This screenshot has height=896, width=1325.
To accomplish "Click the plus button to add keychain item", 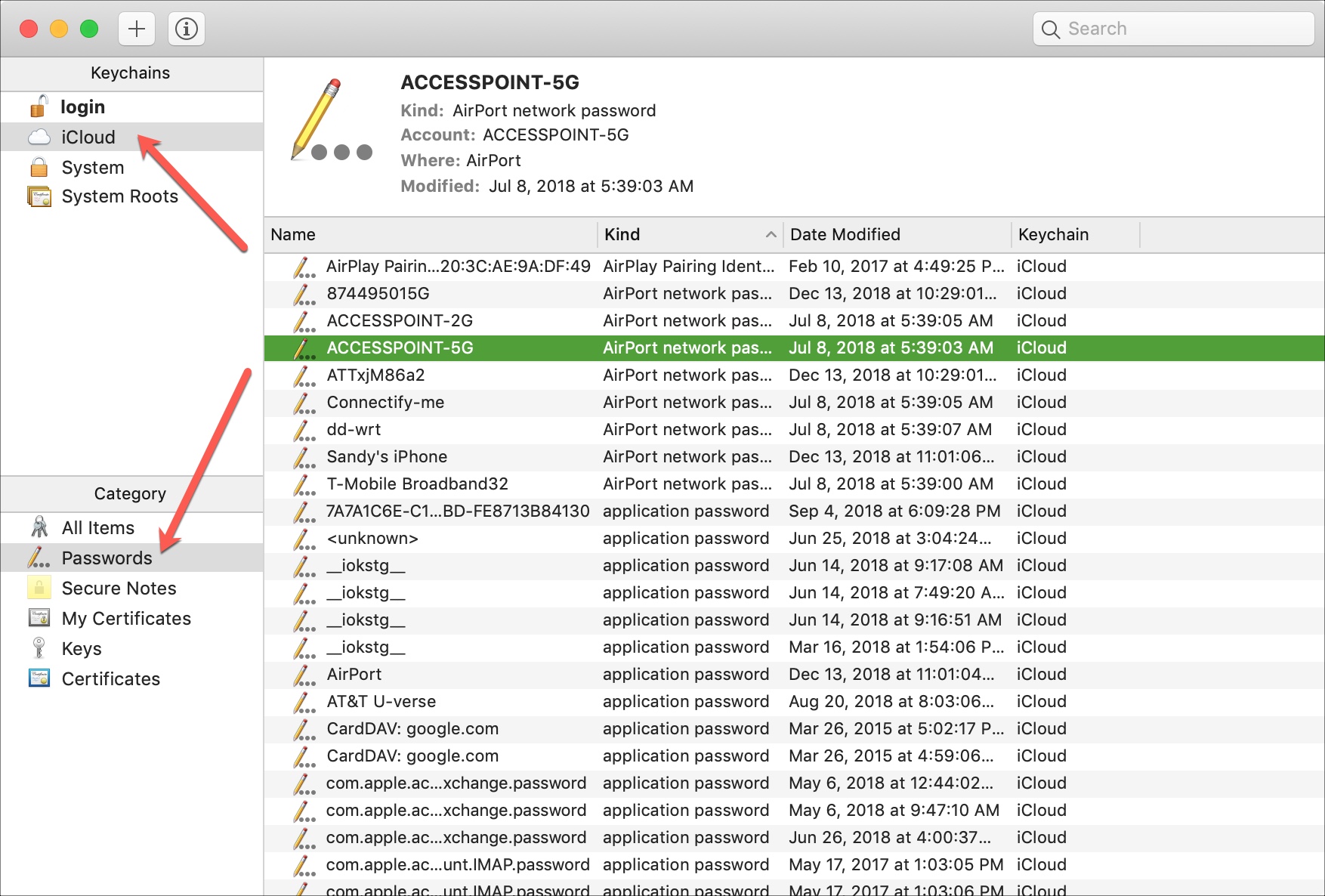I will coord(137,29).
